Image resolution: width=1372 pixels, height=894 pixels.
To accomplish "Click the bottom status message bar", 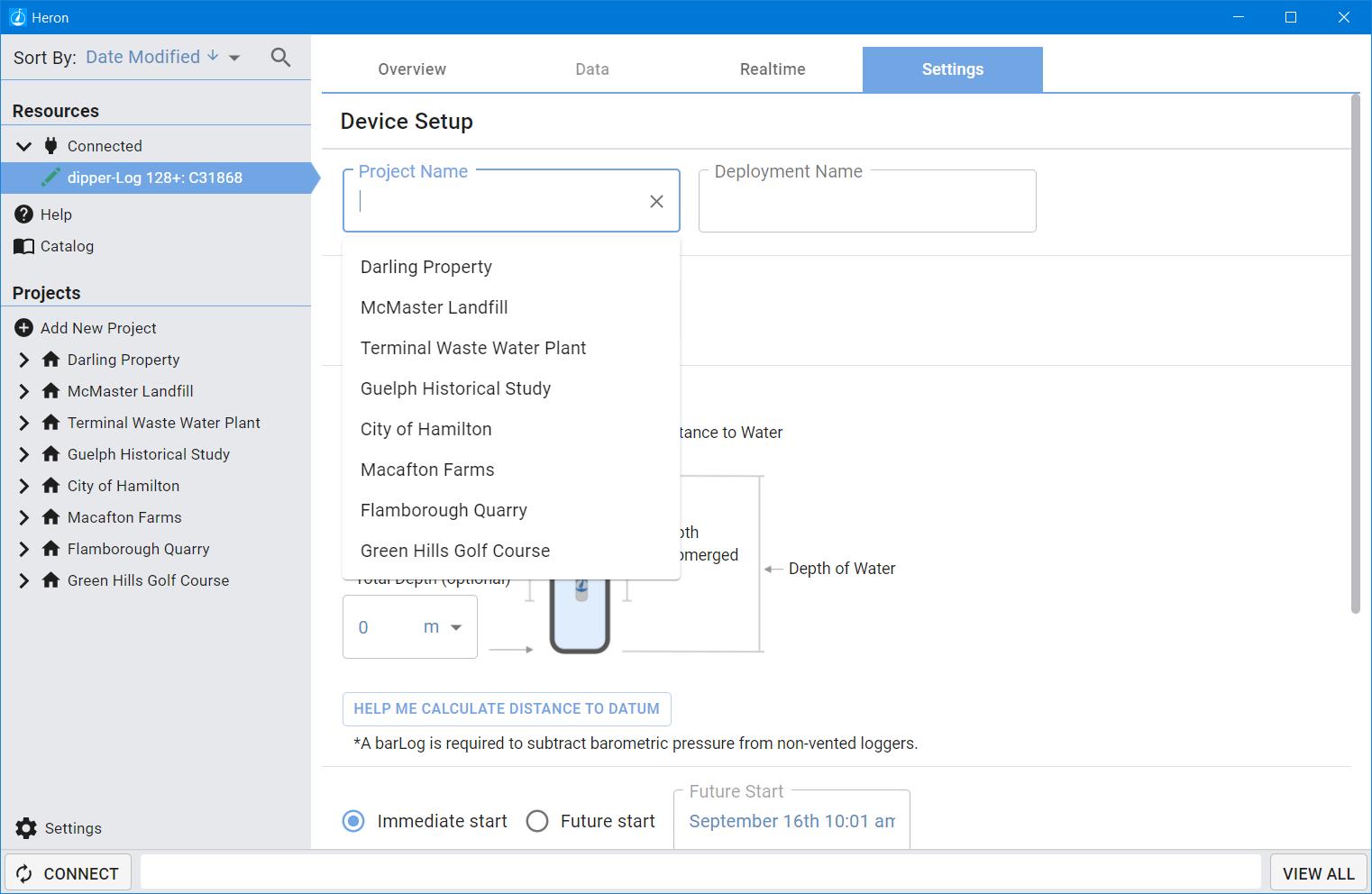I will point(700,872).
